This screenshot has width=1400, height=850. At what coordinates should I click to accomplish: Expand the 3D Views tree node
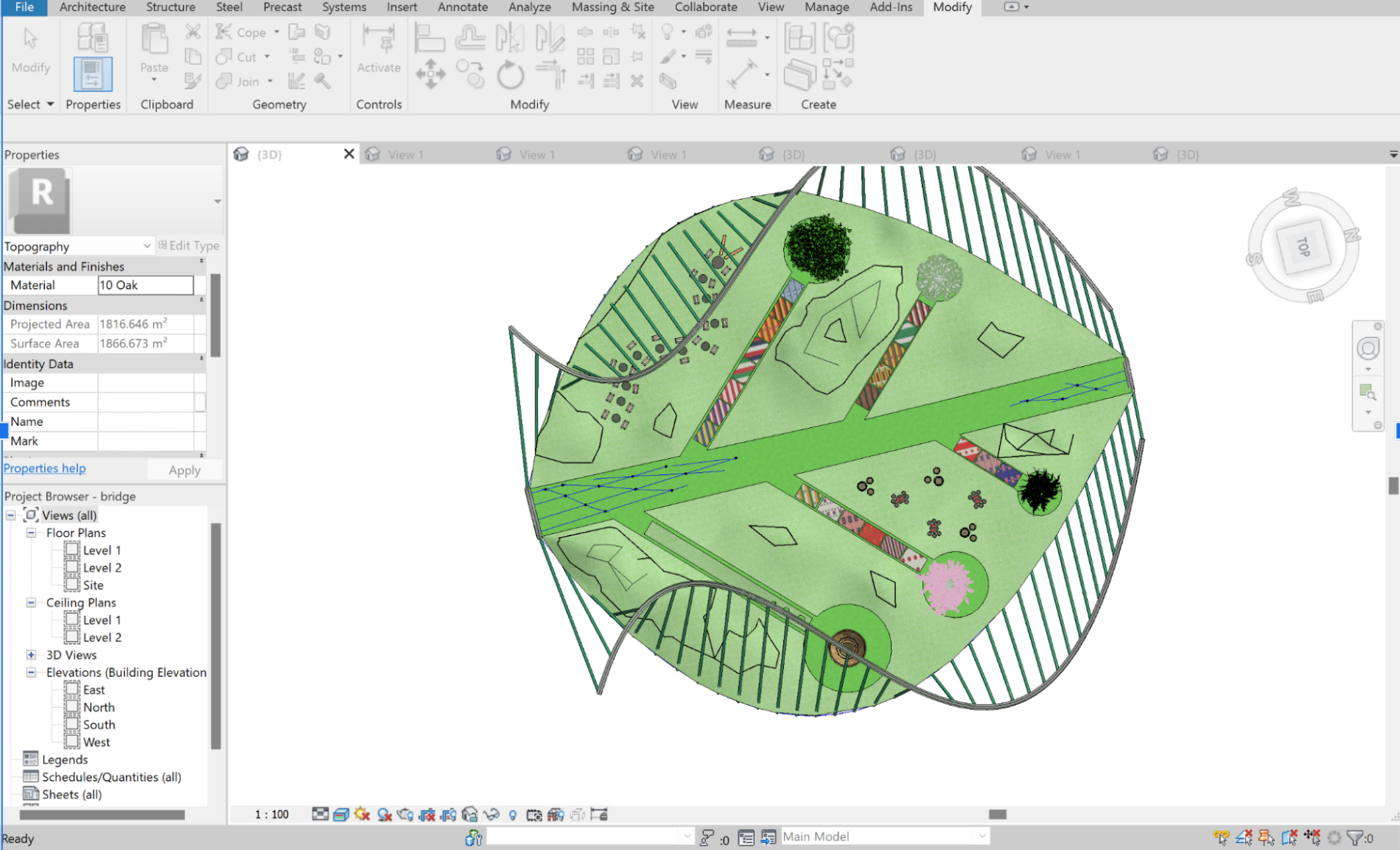(31, 655)
